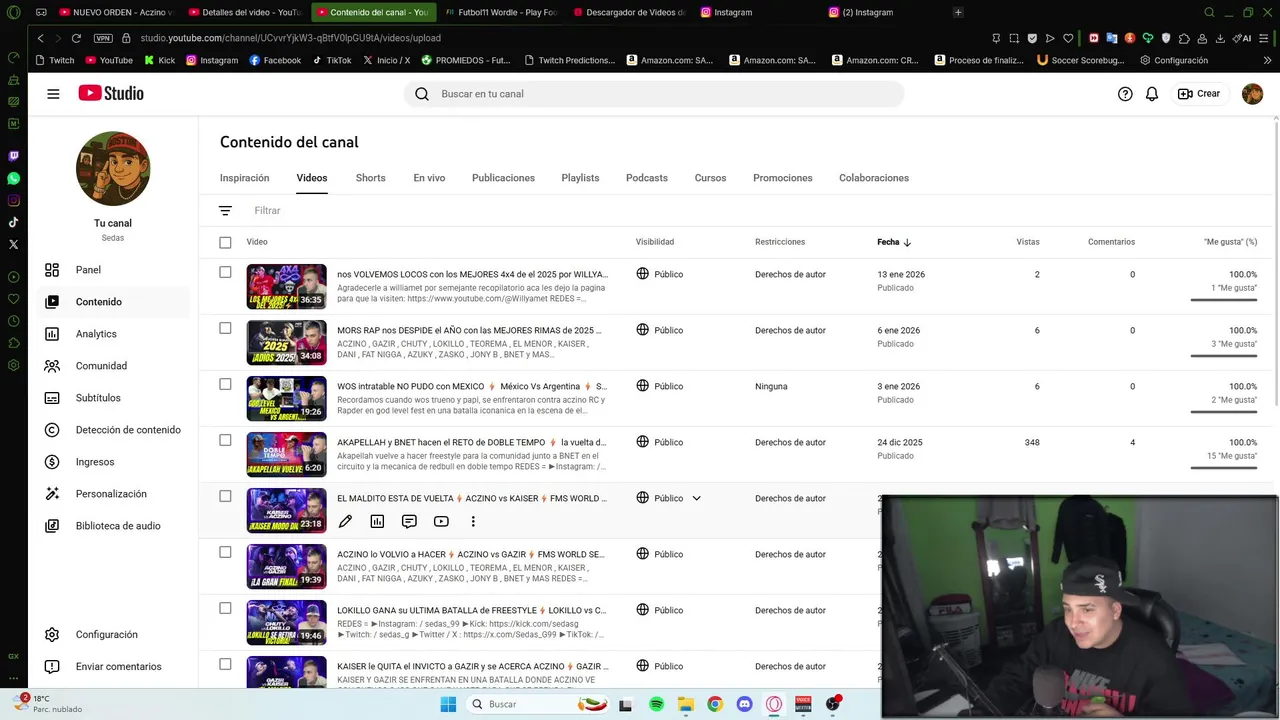Open Detección de contenido
Screen dimensions: 1280x720
(113, 430)
